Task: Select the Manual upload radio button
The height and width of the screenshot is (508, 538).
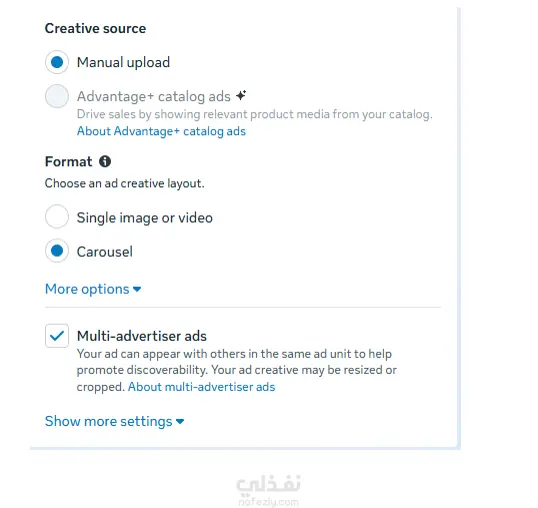Action: 57,62
